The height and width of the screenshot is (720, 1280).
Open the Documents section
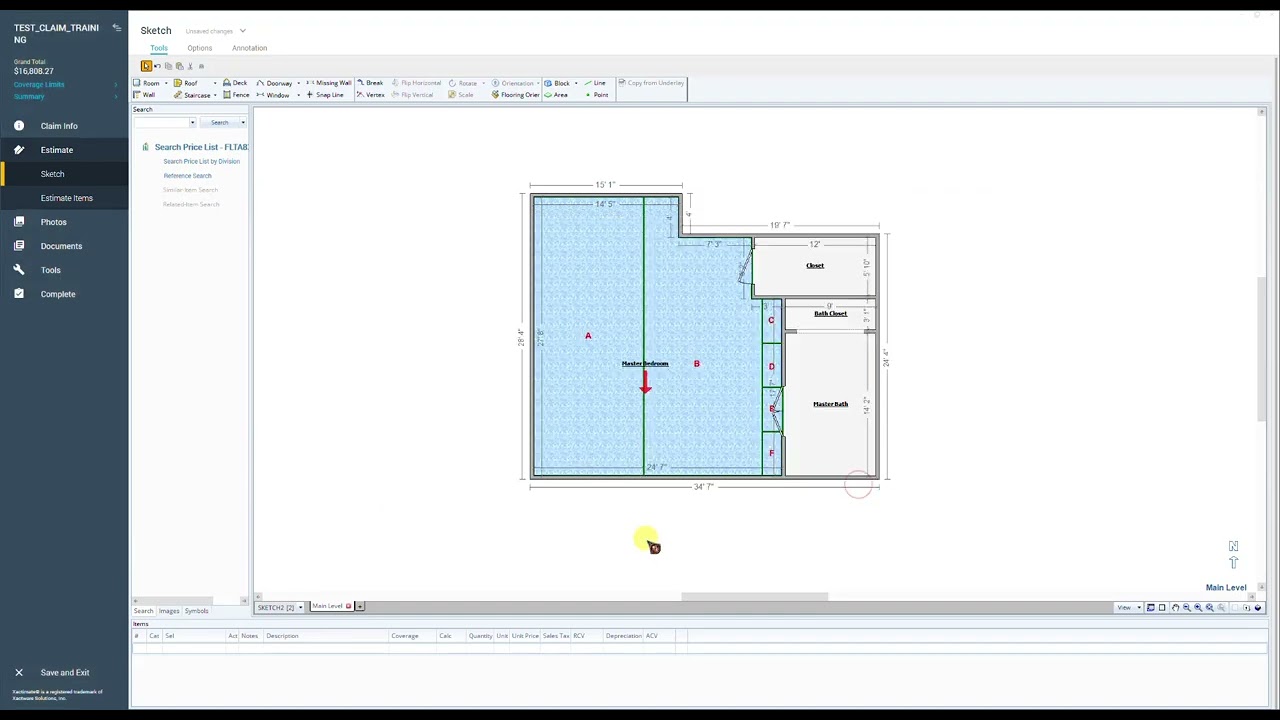[x=61, y=246]
